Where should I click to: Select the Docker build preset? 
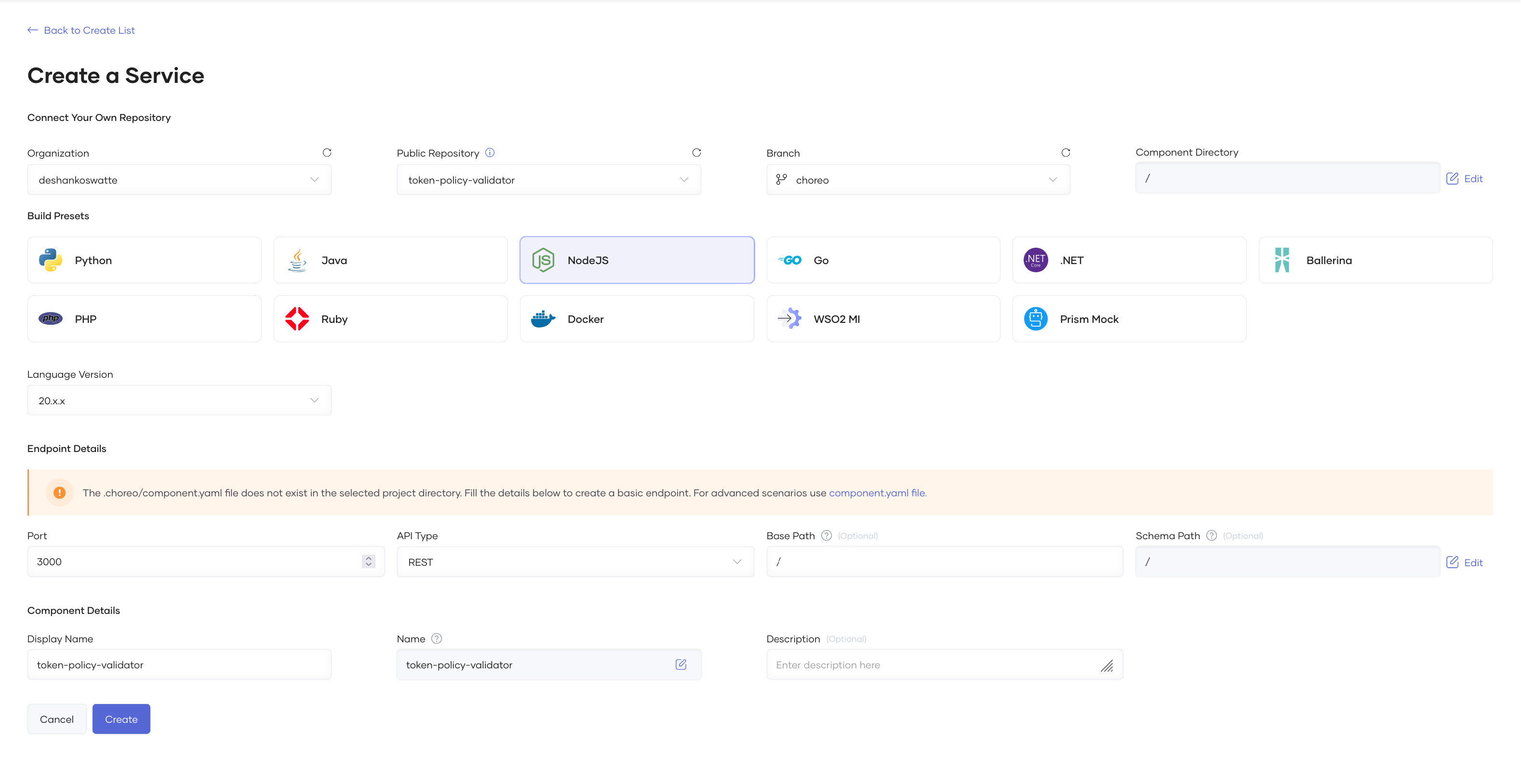[637, 319]
